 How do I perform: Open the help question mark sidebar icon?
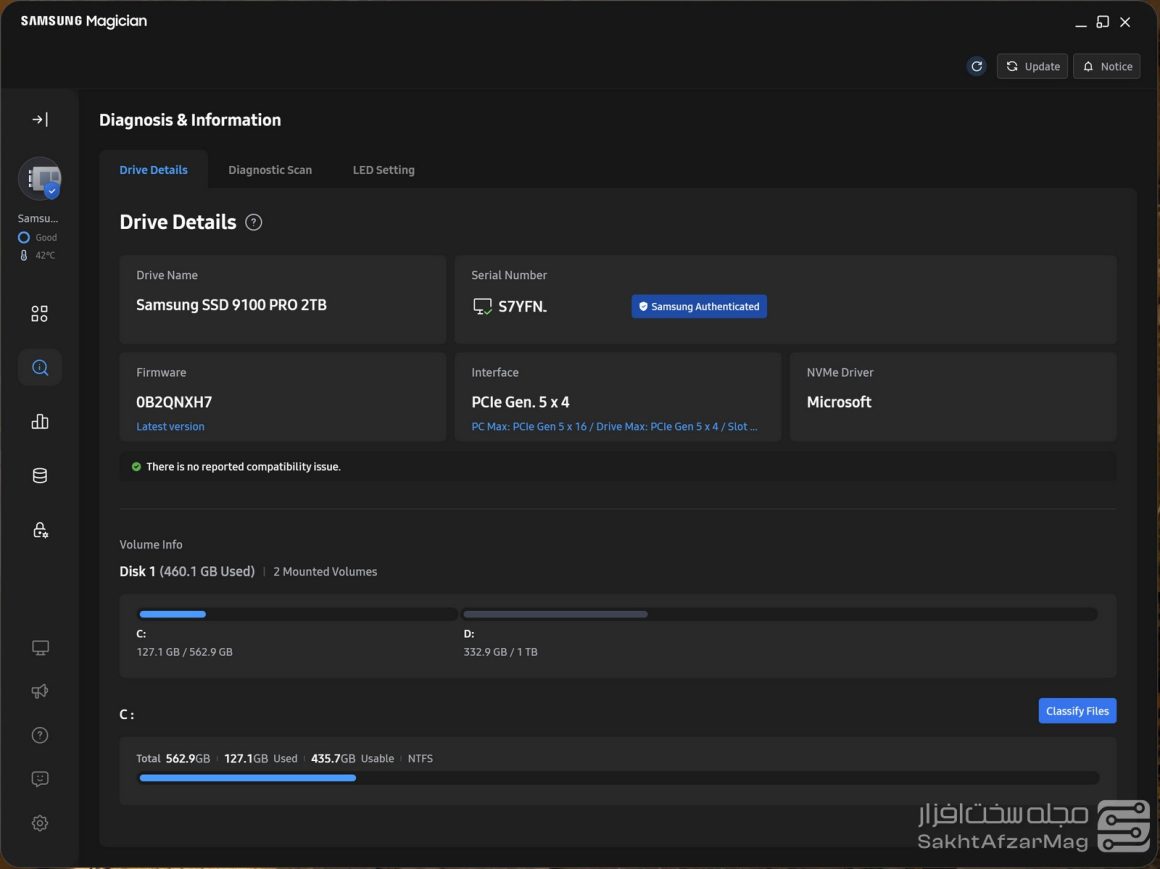tap(40, 736)
